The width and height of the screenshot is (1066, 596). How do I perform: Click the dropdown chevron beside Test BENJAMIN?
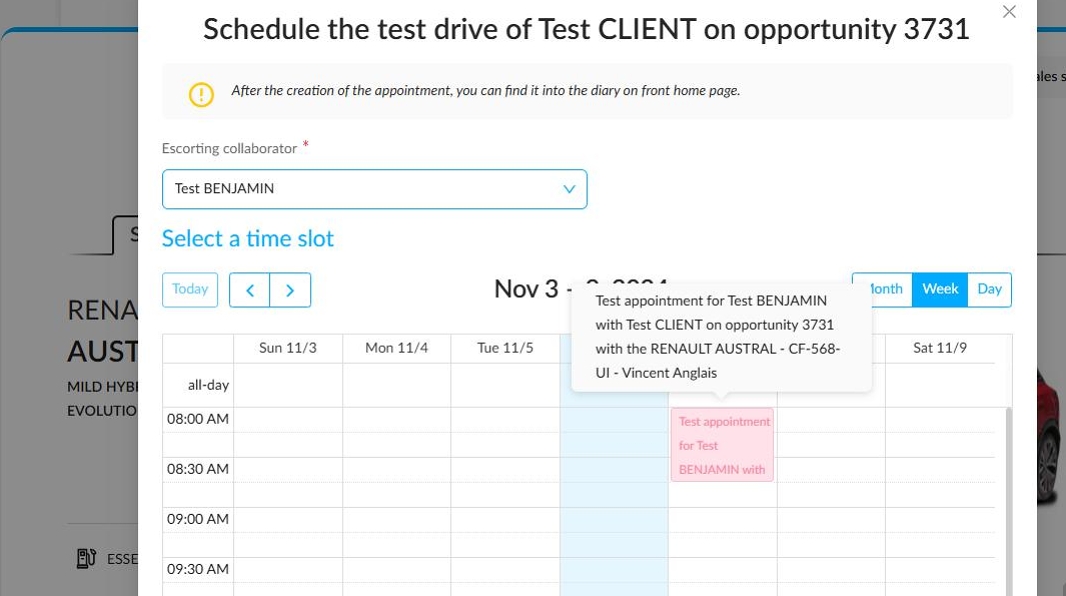(x=569, y=189)
